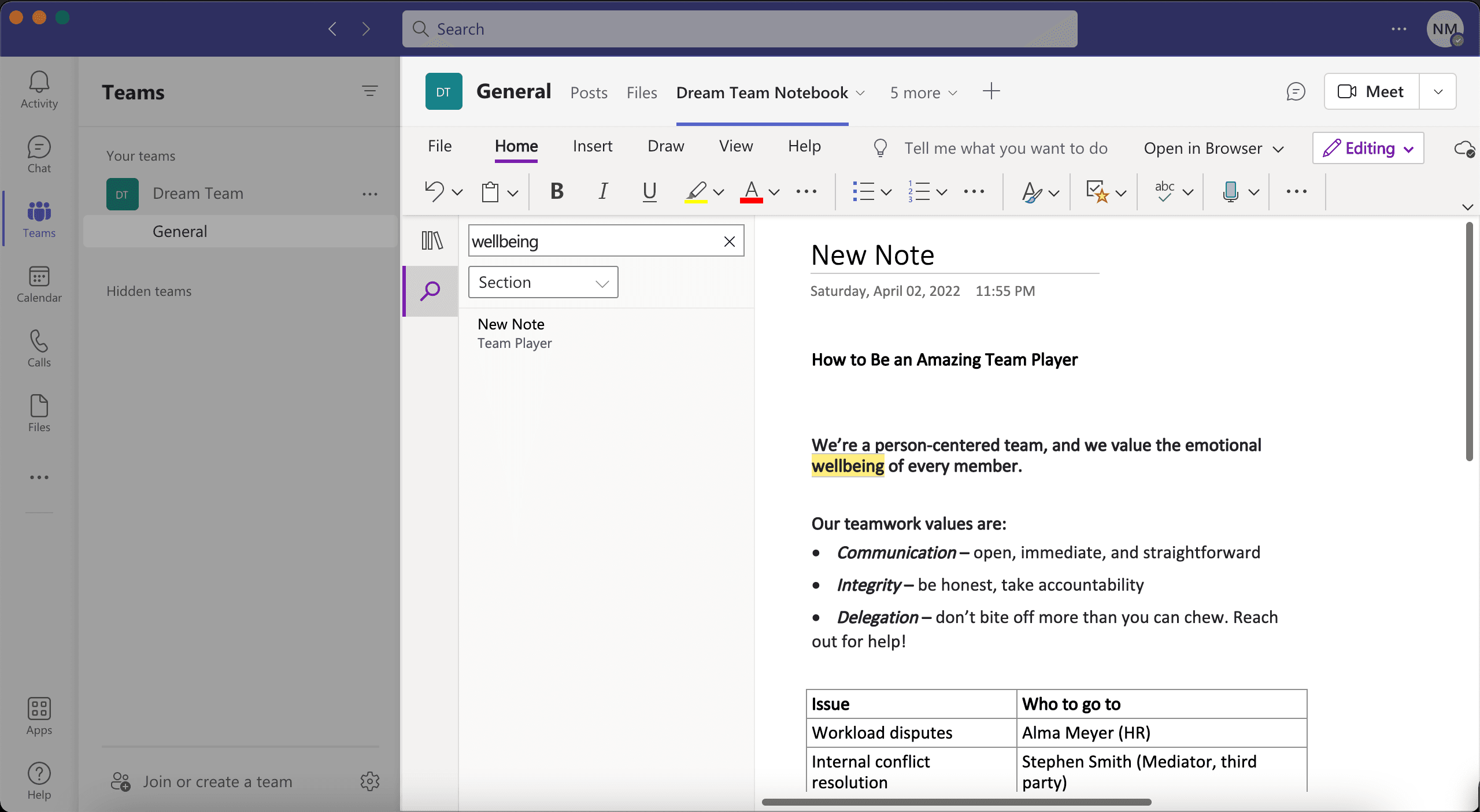The height and width of the screenshot is (812, 1480).
Task: Expand the Undo dropdown arrow
Action: point(457,192)
